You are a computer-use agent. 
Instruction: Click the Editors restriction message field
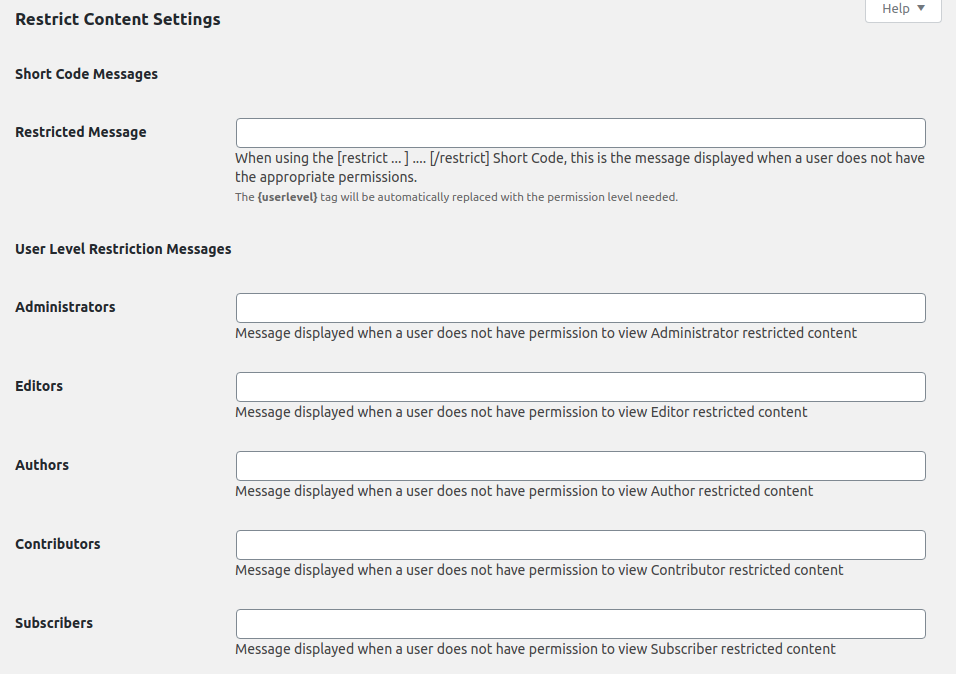tap(580, 386)
